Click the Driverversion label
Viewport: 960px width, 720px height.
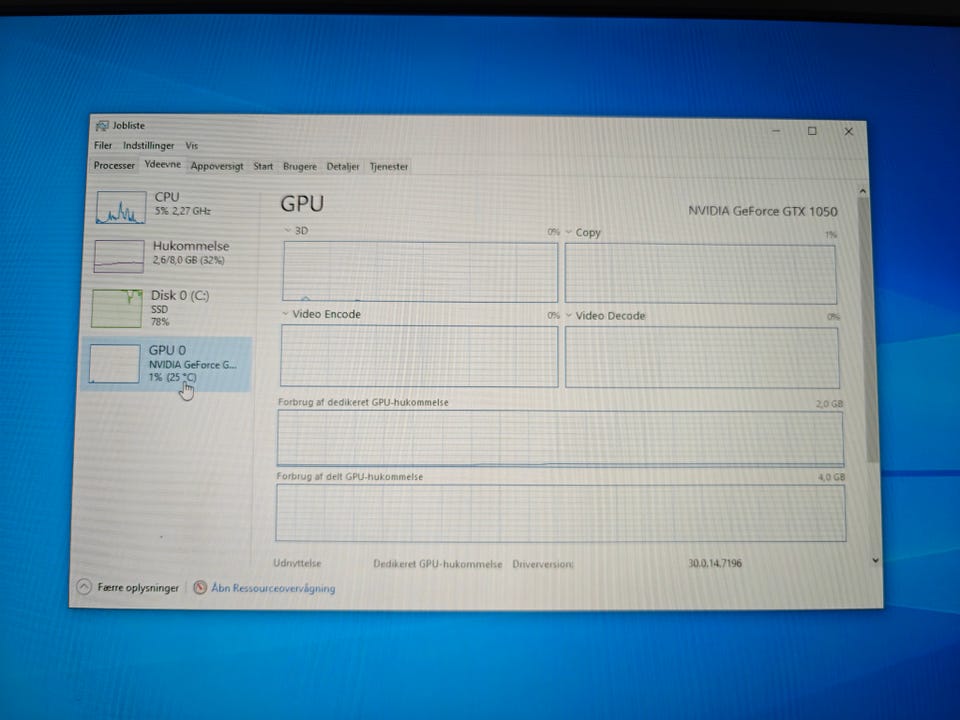point(543,564)
